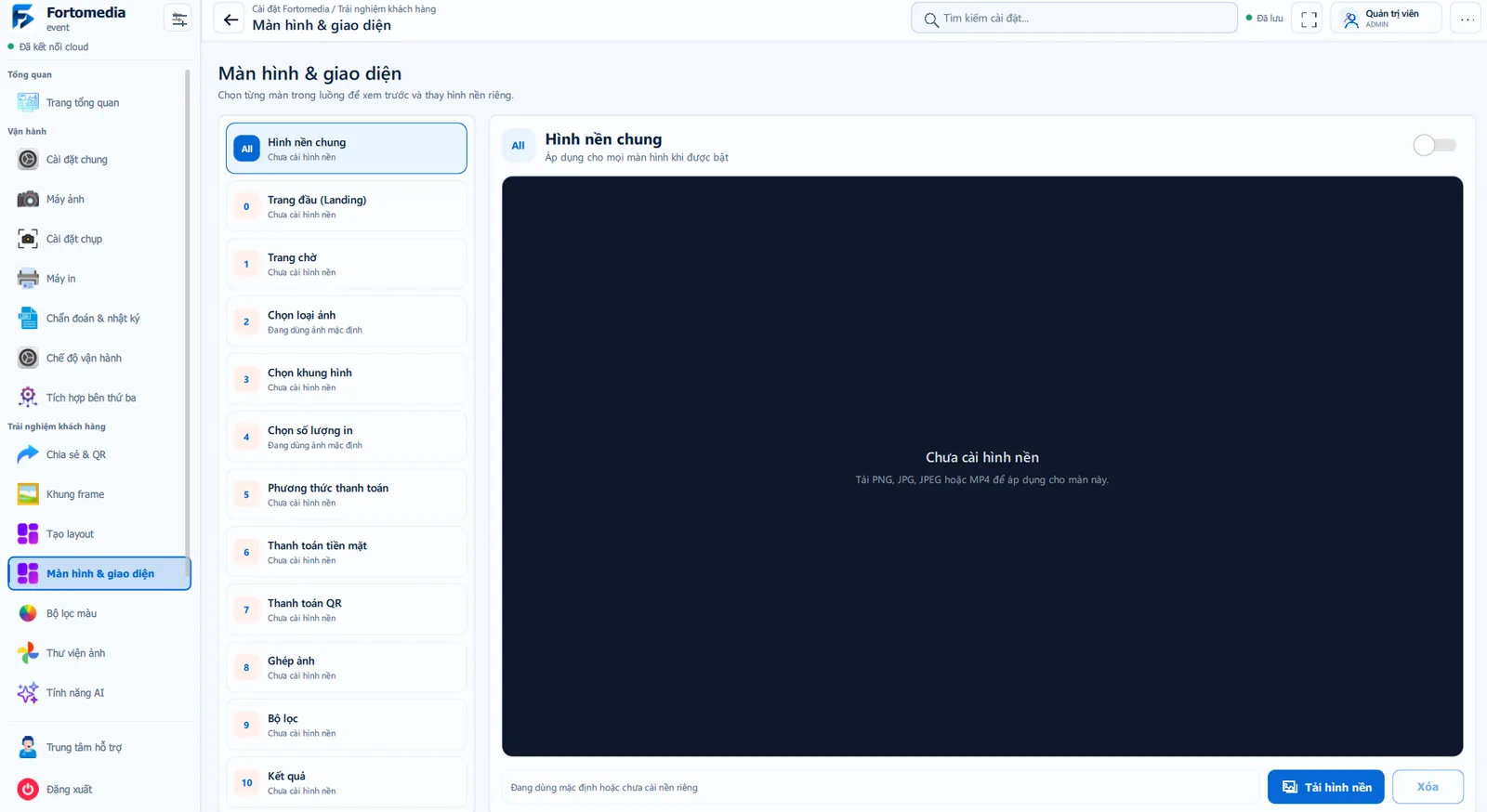Open Tính năng AI features page

point(98,693)
